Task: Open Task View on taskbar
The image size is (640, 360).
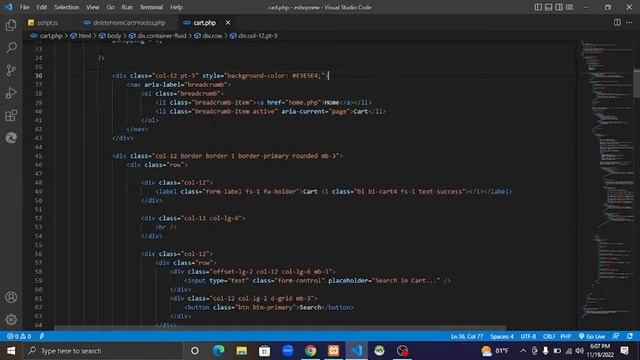Action: pos(195,351)
